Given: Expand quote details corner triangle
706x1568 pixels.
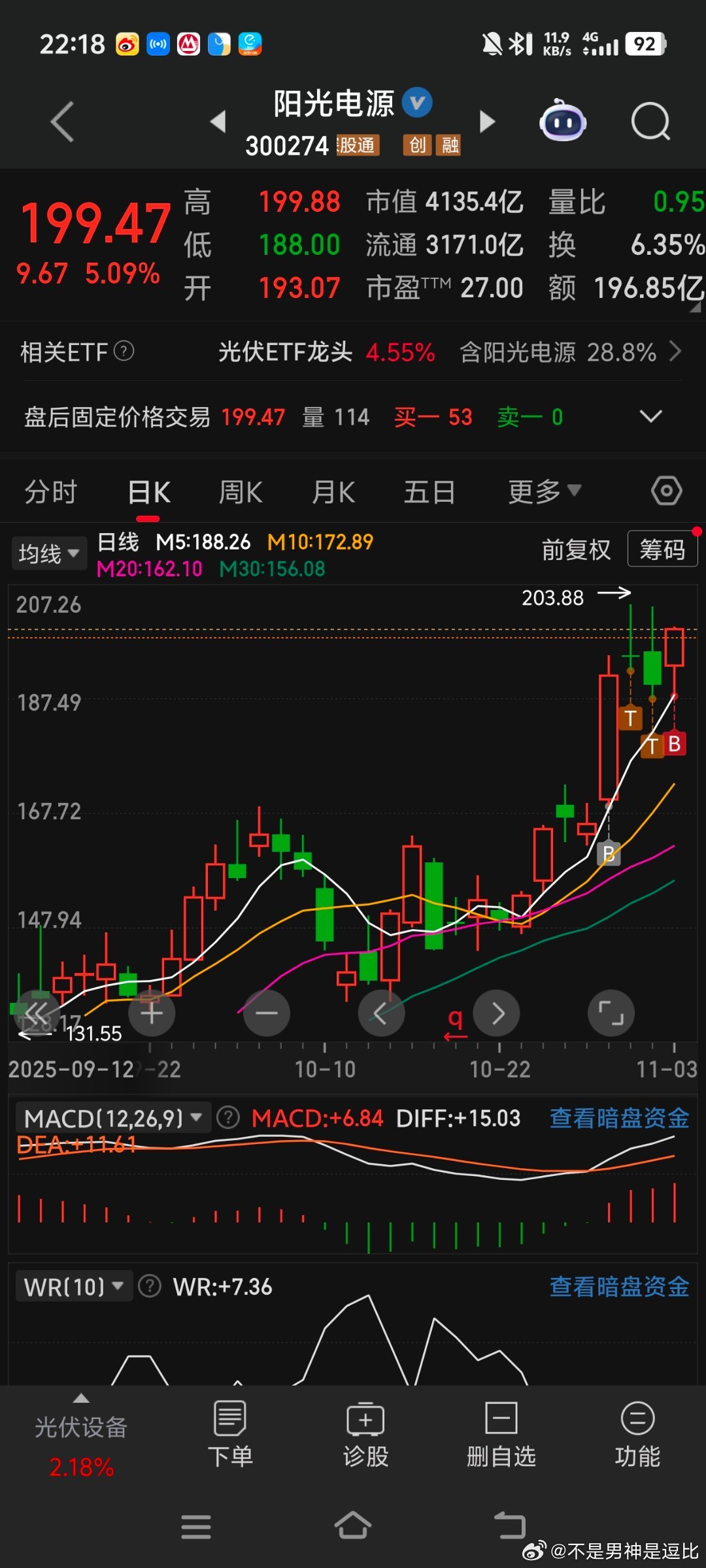Looking at the screenshot, I should point(695,307).
